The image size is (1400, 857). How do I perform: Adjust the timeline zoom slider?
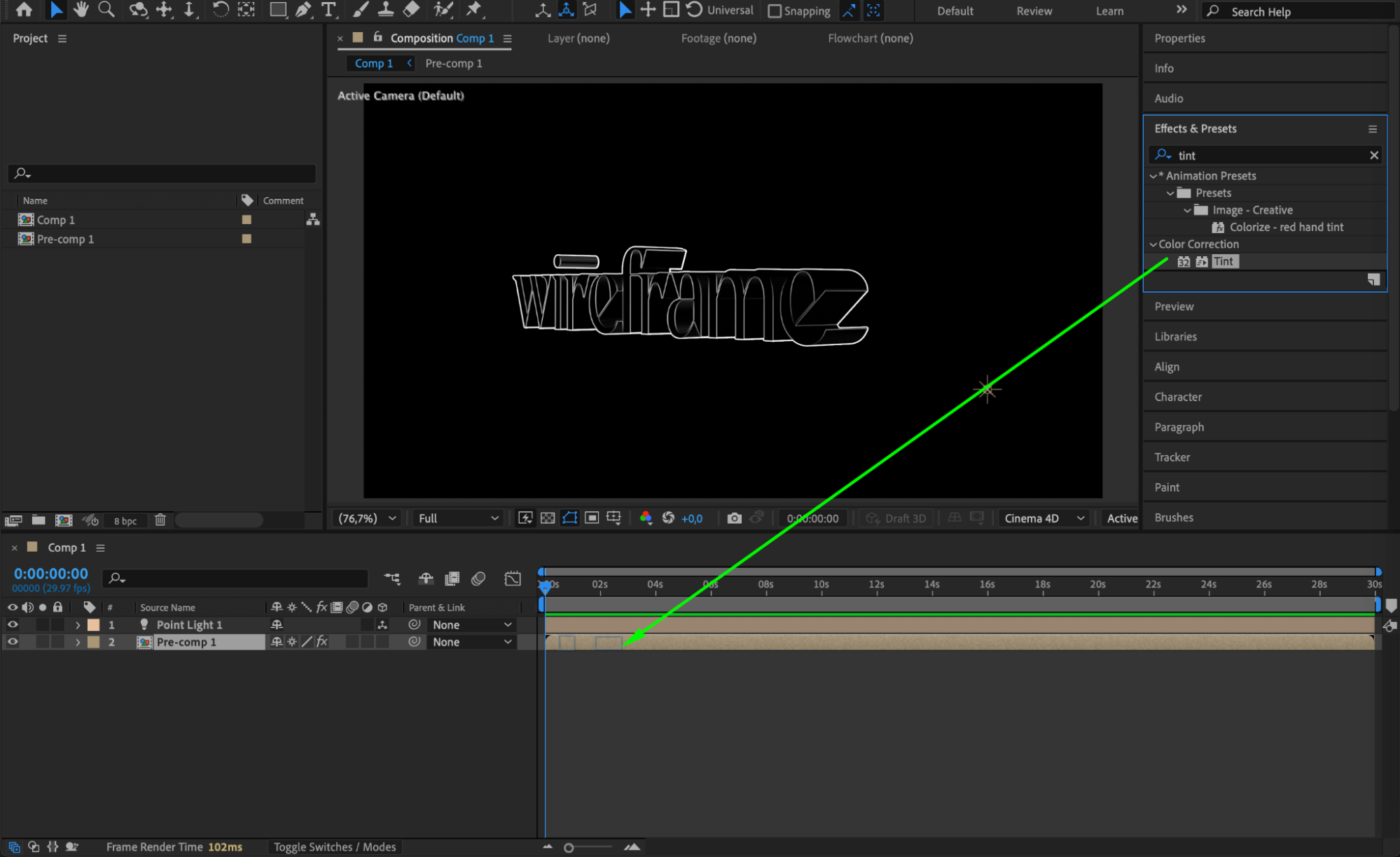pos(569,848)
